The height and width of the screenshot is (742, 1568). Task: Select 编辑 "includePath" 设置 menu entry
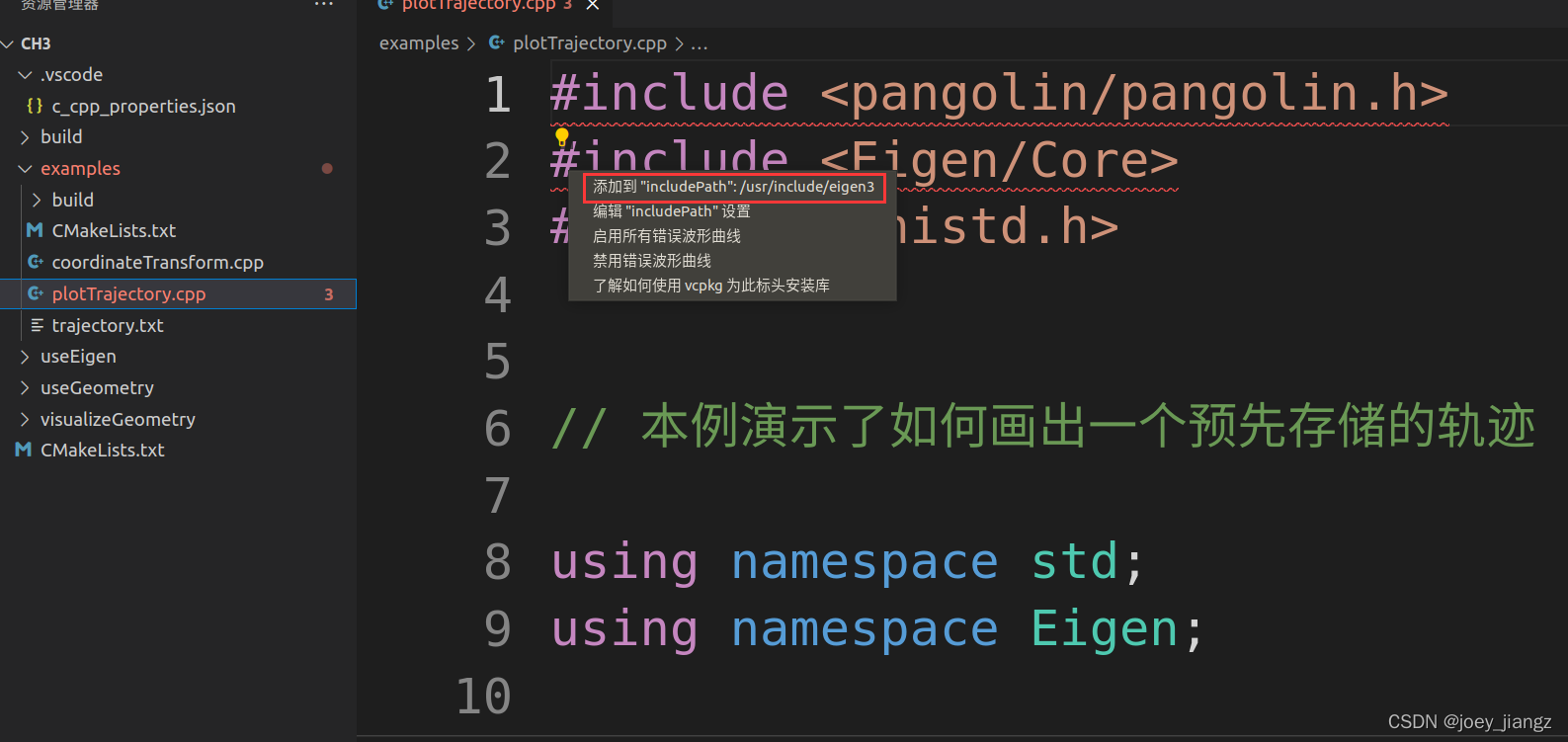733,211
